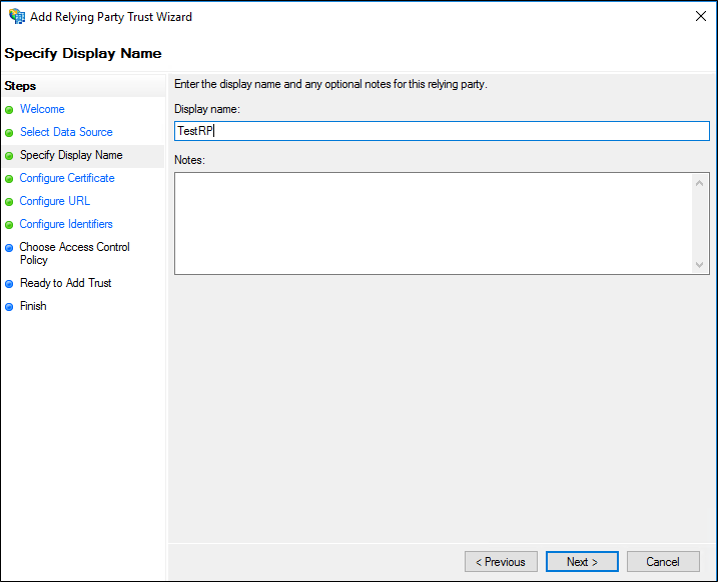Cancel the wizard
Screen dimensions: 718x582
(x=663, y=561)
